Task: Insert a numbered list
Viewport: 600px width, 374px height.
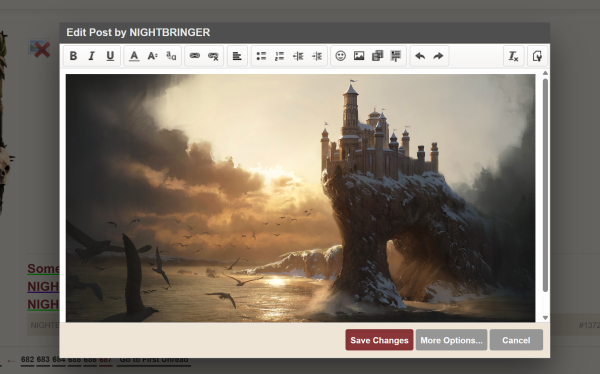Action: 279,56
